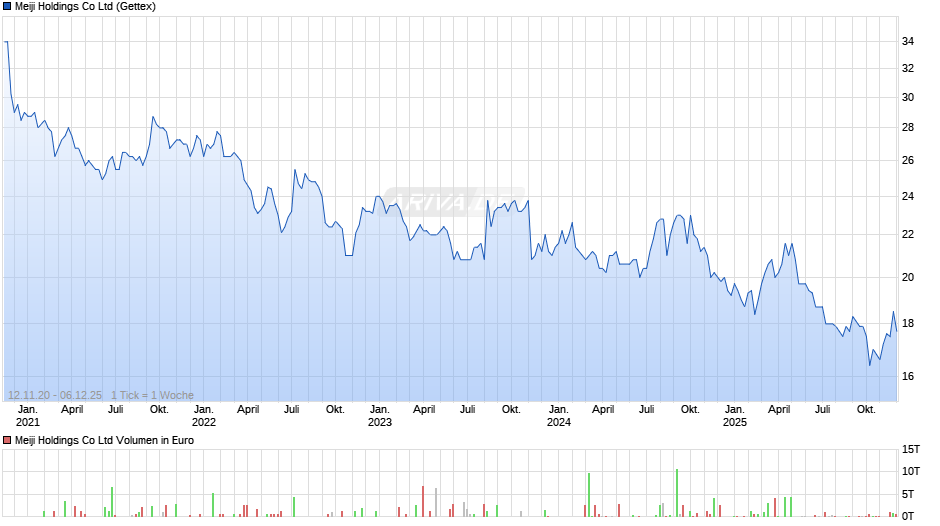Click the volume axis value 10T
940x526 pixels.
pos(911,471)
